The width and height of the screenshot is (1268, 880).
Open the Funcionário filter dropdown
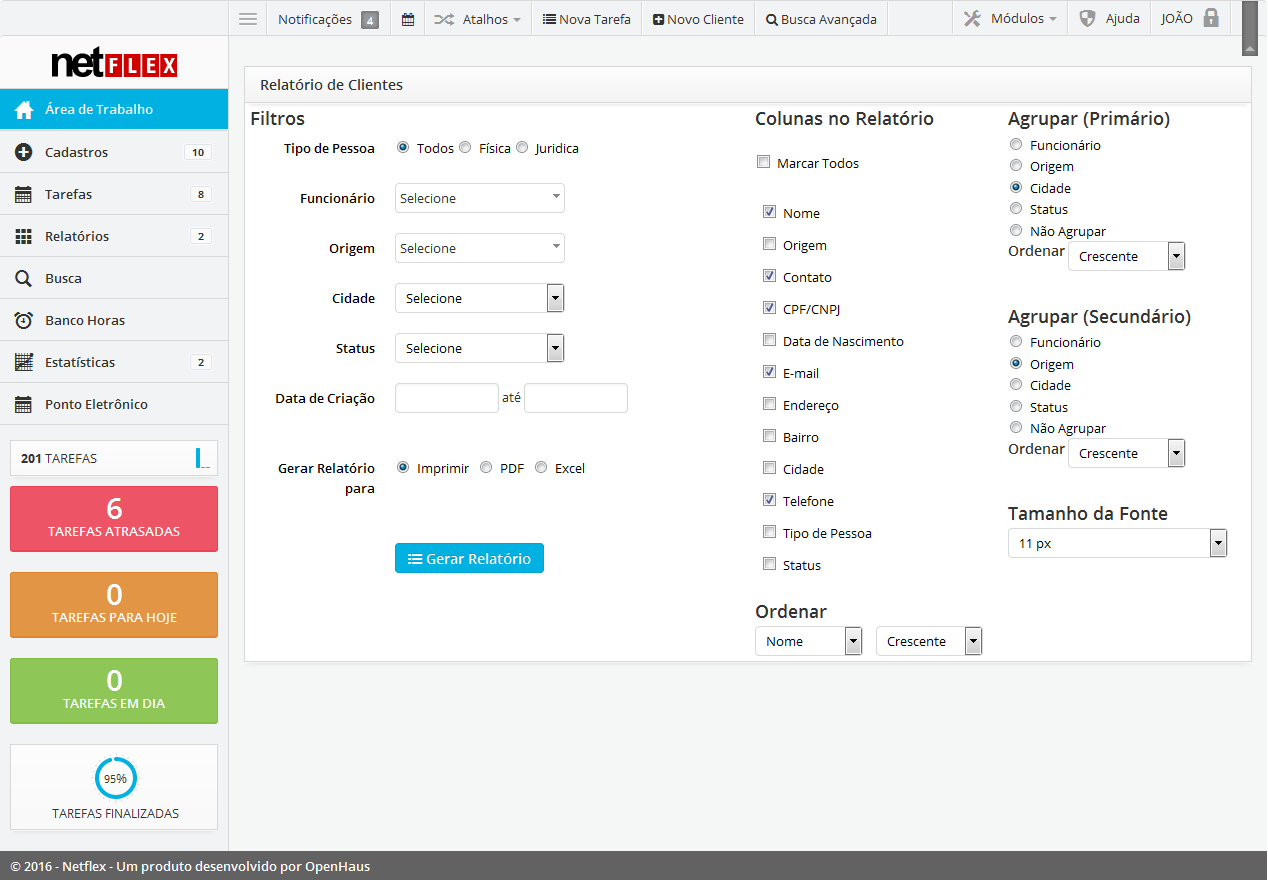coord(480,198)
